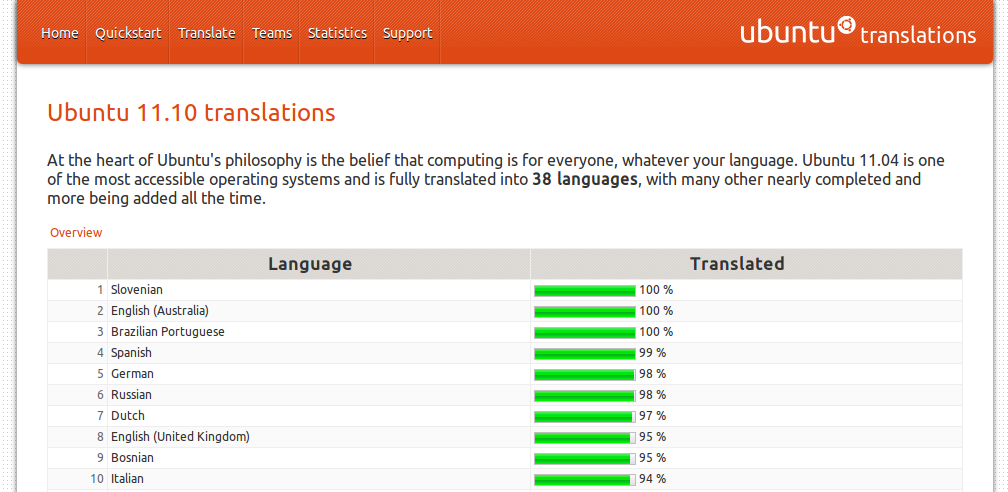Click the rank number 10 cell
Screen dimensions: 1008x492
tap(78, 478)
